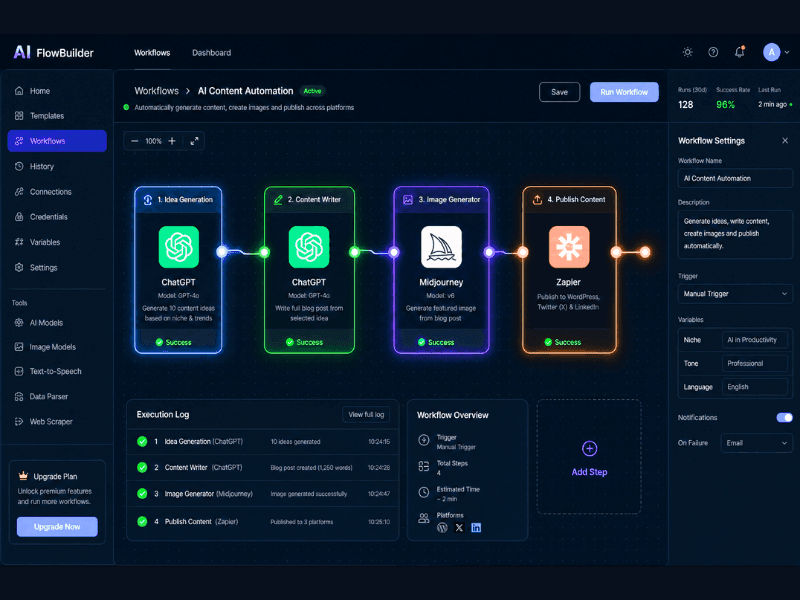The image size is (800, 600).
Task: Click the 3. Image Generator node header
Action: (x=441, y=199)
